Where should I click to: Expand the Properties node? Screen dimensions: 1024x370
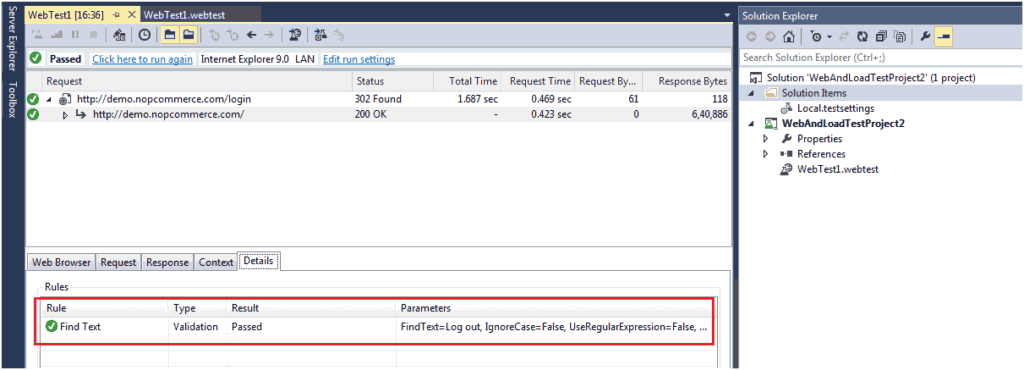[x=766, y=139]
